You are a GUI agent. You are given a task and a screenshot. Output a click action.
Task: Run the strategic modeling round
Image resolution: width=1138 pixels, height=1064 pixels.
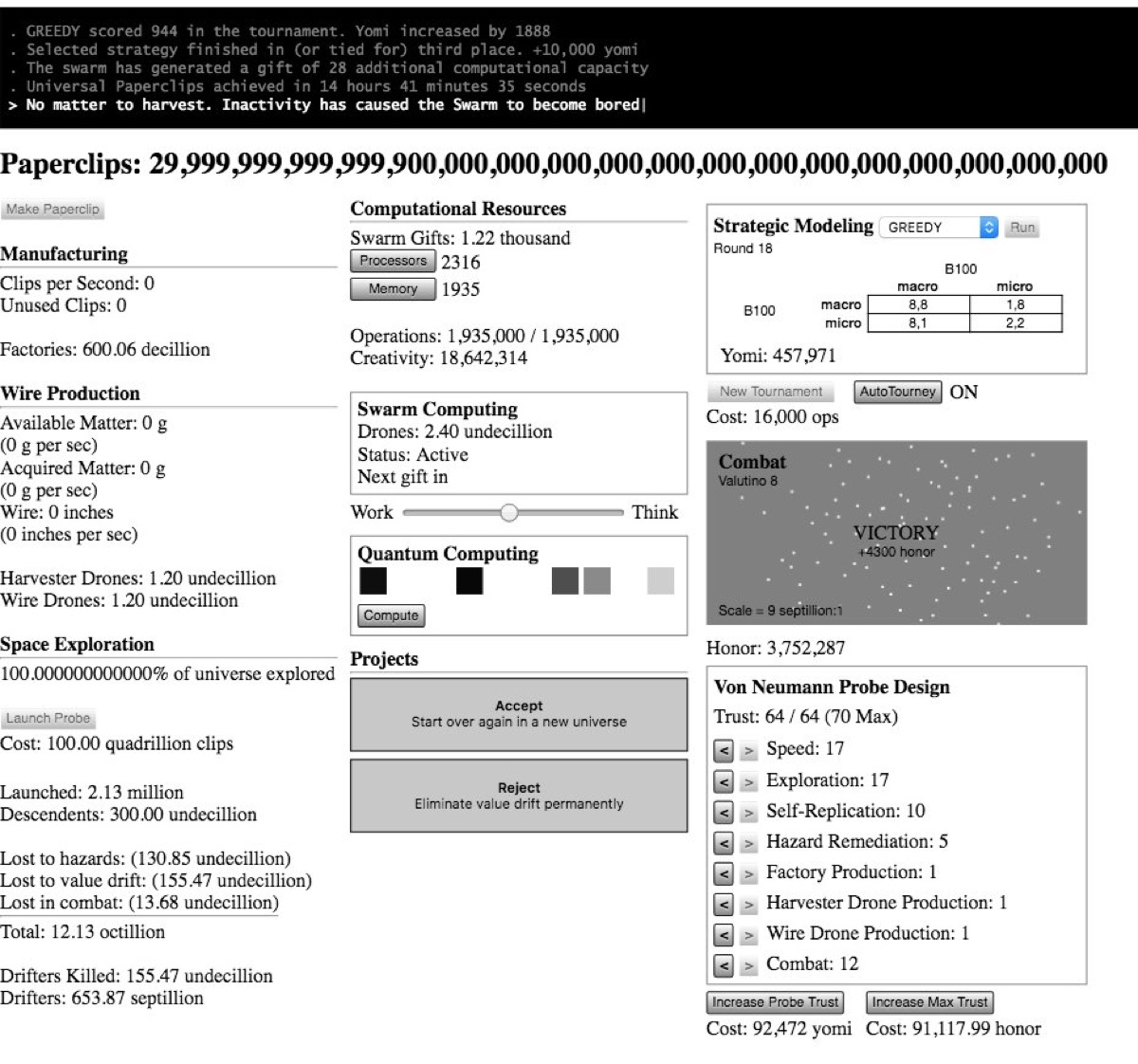click(x=1022, y=228)
